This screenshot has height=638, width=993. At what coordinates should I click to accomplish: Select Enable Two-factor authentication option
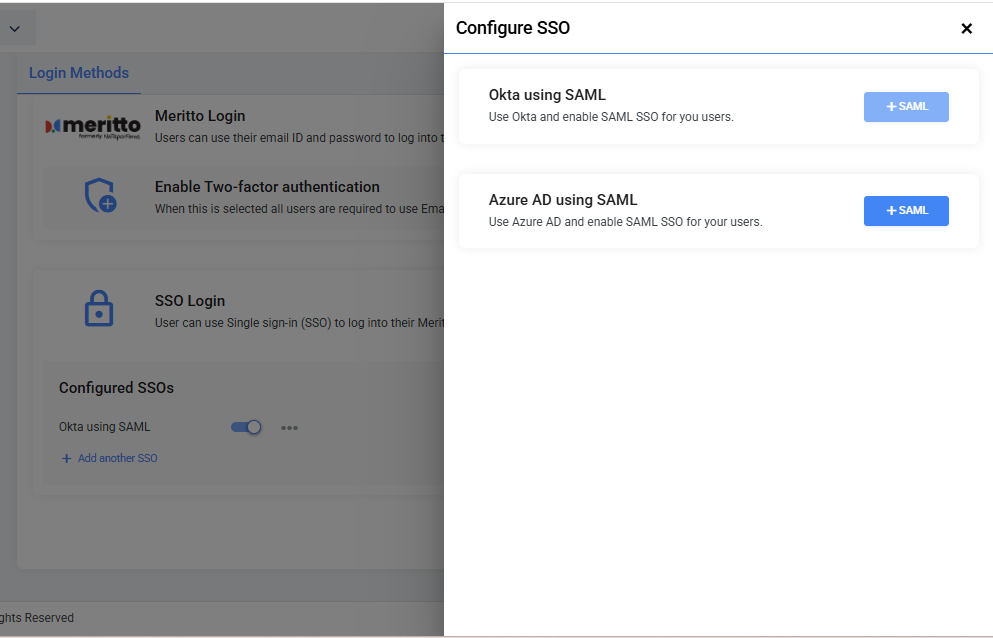(x=267, y=187)
